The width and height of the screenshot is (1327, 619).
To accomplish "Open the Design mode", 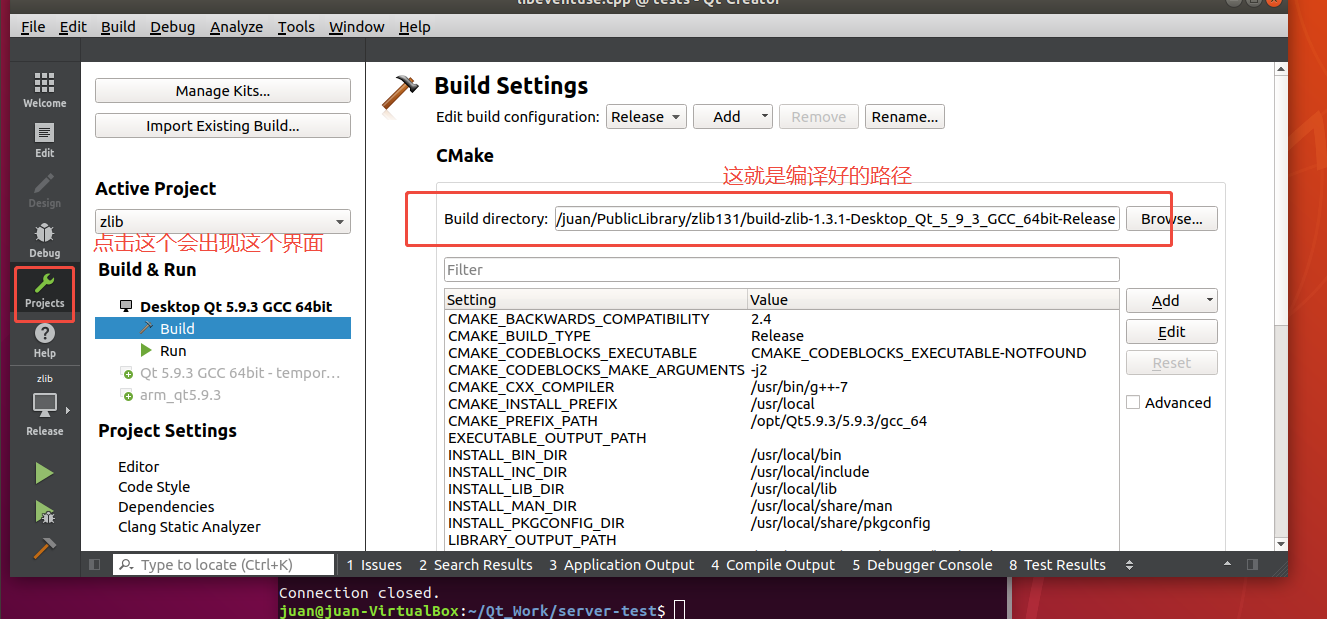I will pyautogui.click(x=44, y=190).
